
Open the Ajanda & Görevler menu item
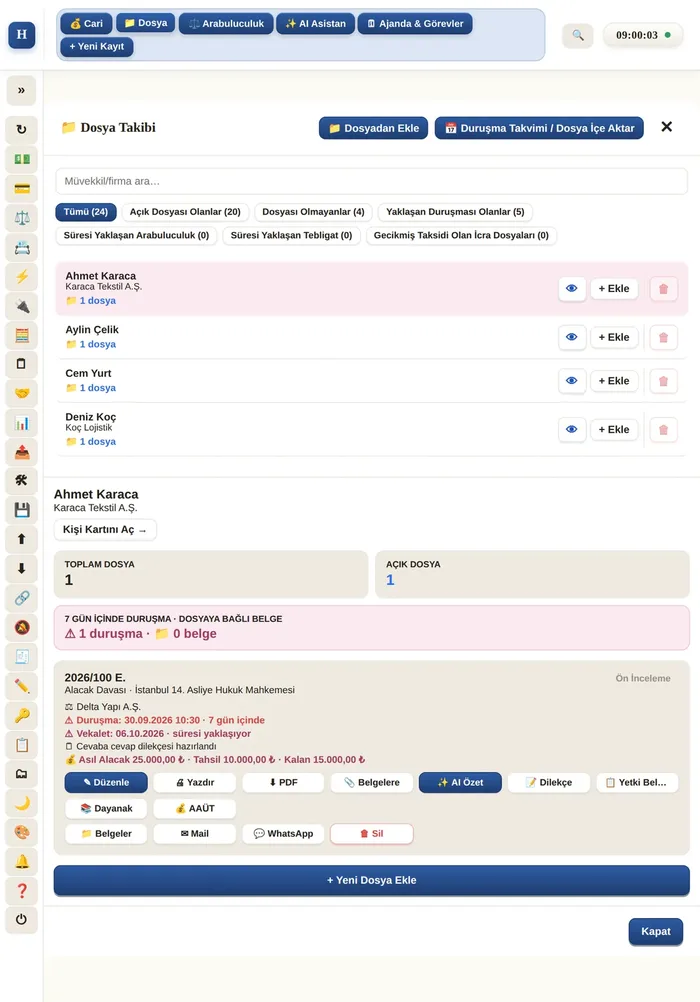coord(416,24)
